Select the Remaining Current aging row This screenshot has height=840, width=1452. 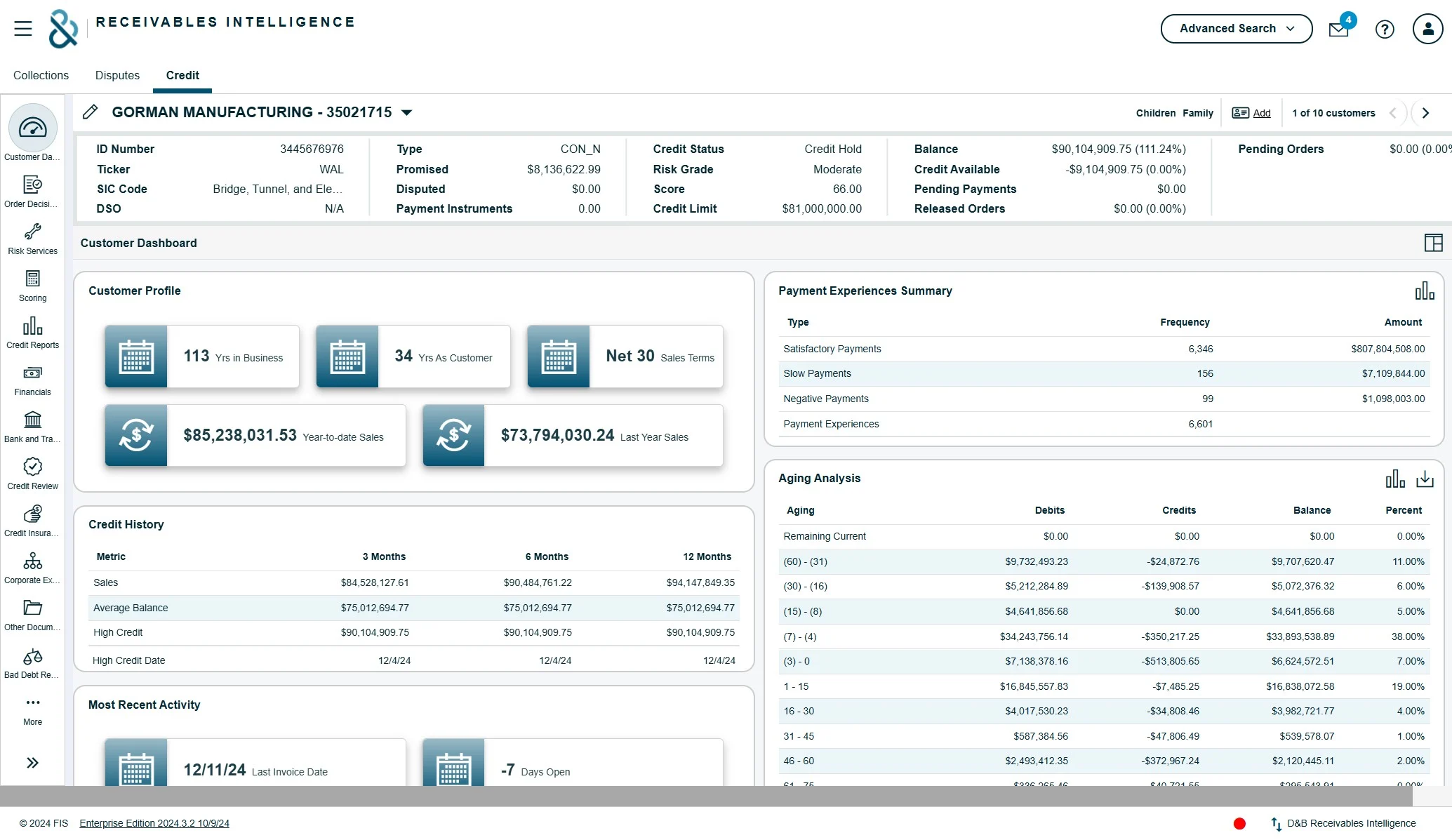[1104, 537]
